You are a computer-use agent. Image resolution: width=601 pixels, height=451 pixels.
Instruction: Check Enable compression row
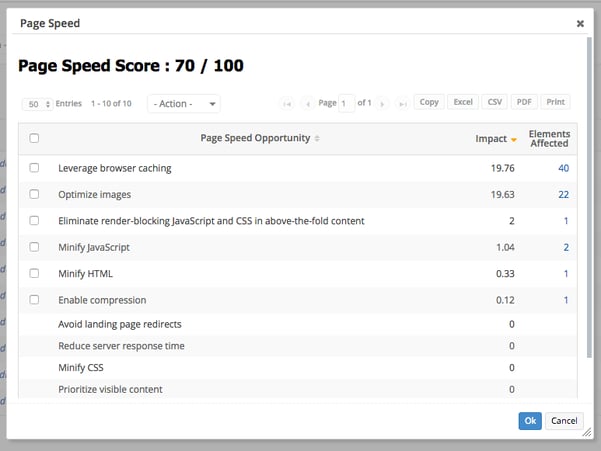point(34,299)
